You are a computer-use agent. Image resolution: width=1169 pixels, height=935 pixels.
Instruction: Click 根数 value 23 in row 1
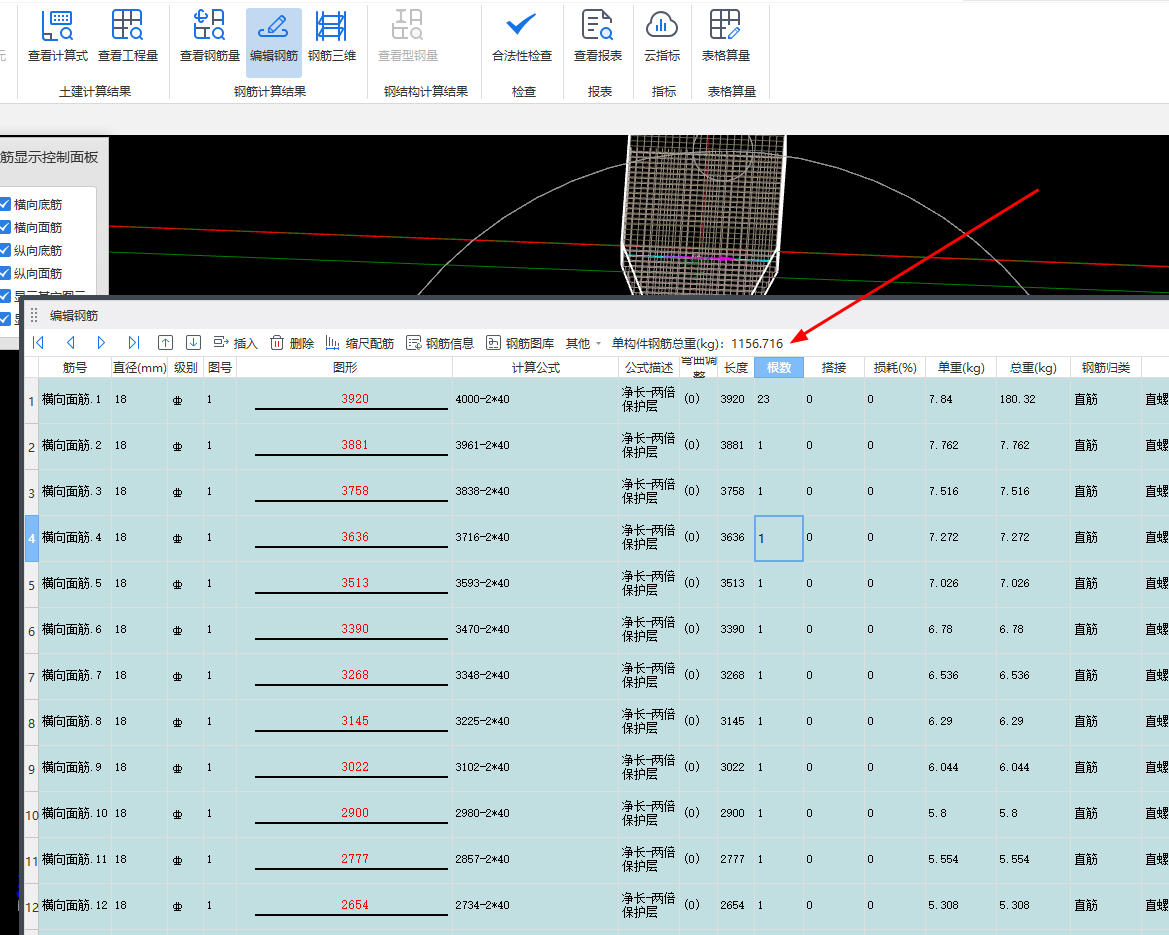coord(778,400)
